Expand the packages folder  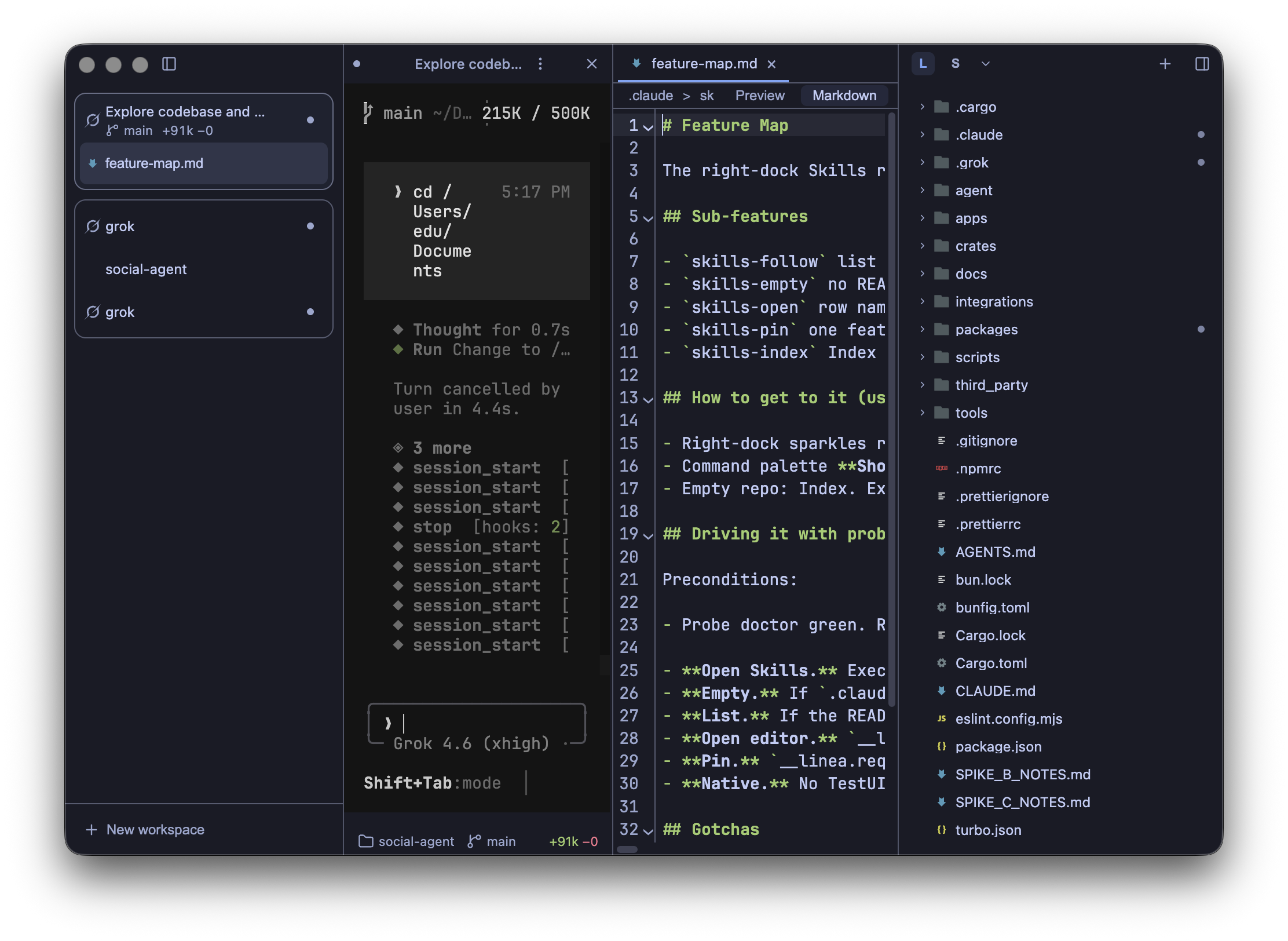point(922,329)
